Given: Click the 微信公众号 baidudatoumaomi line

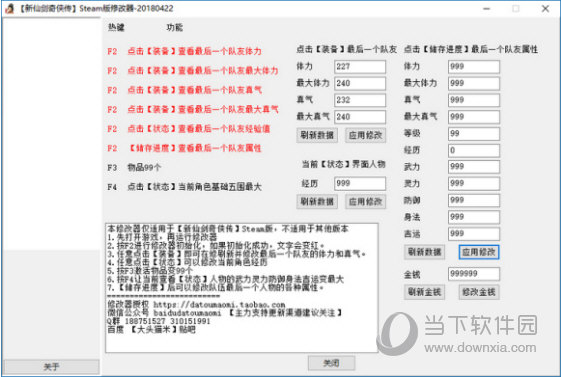Looking at the screenshot, I should tap(225, 313).
